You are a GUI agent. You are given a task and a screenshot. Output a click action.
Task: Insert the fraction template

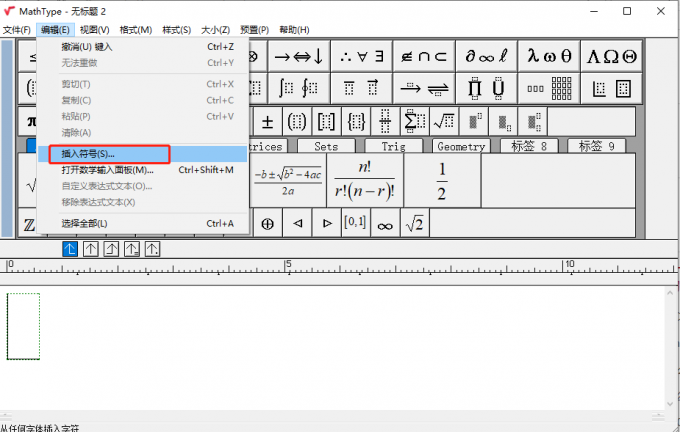pyautogui.click(x=385, y=122)
